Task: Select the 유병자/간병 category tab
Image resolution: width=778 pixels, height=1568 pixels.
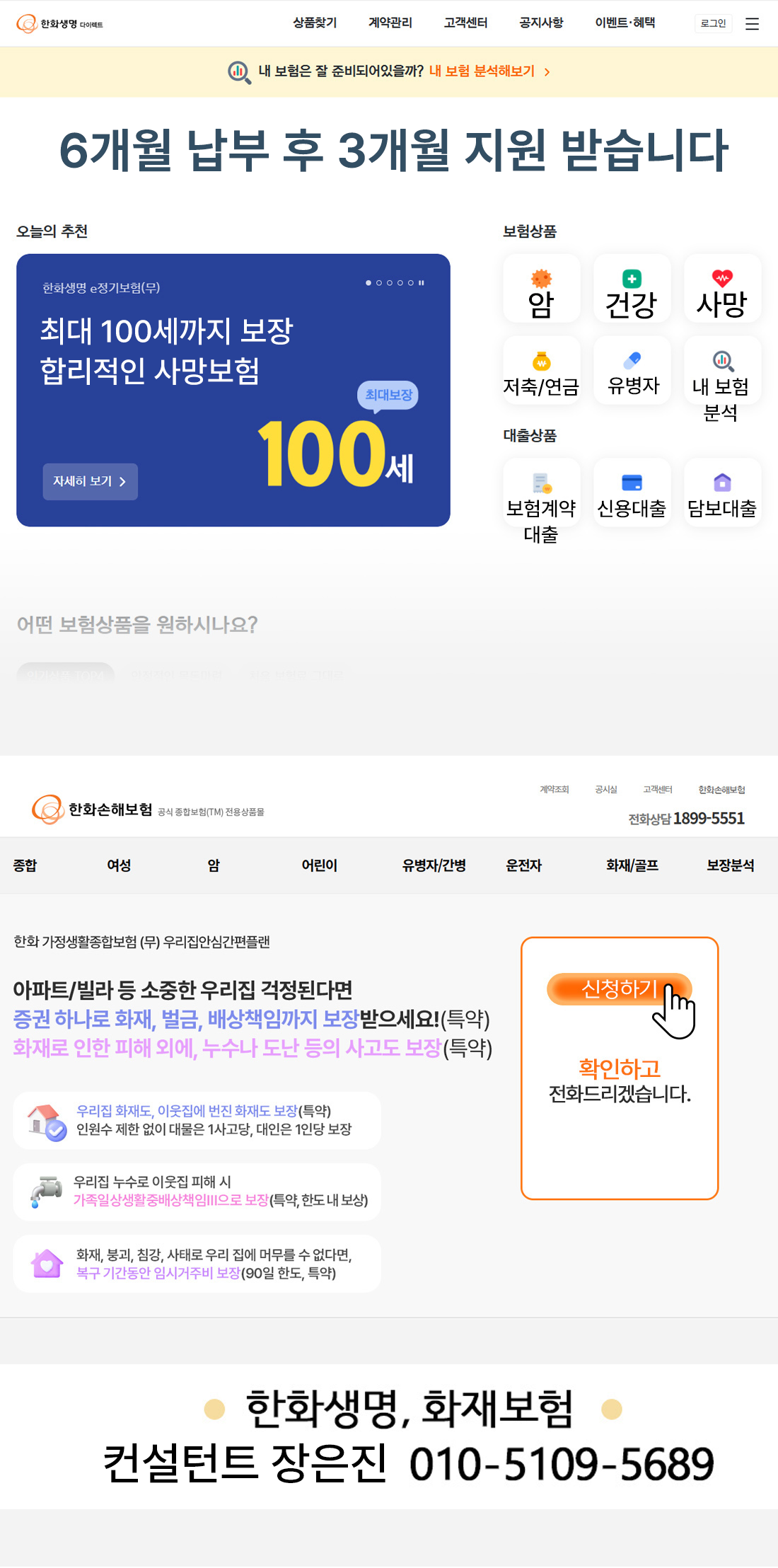Action: [434, 865]
